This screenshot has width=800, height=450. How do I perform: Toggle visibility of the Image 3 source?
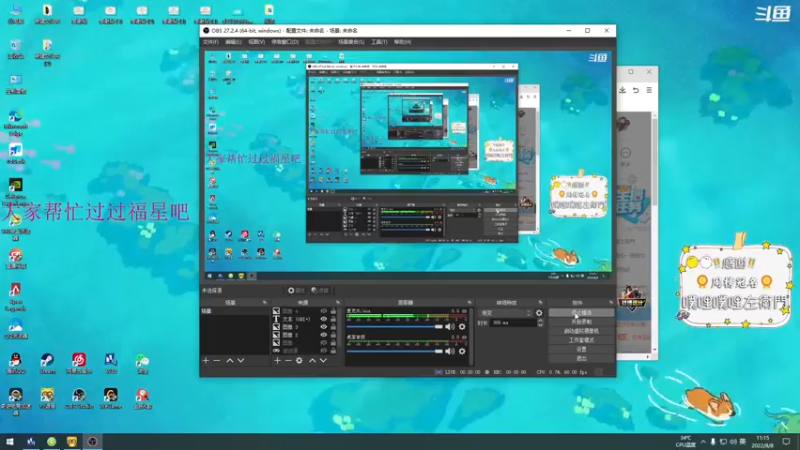(323, 327)
